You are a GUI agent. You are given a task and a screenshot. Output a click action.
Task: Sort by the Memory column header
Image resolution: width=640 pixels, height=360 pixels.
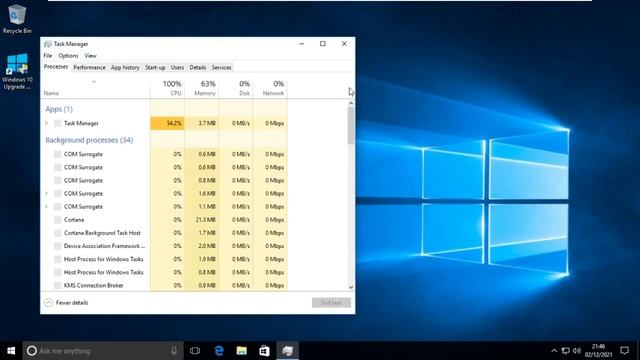tap(202, 88)
